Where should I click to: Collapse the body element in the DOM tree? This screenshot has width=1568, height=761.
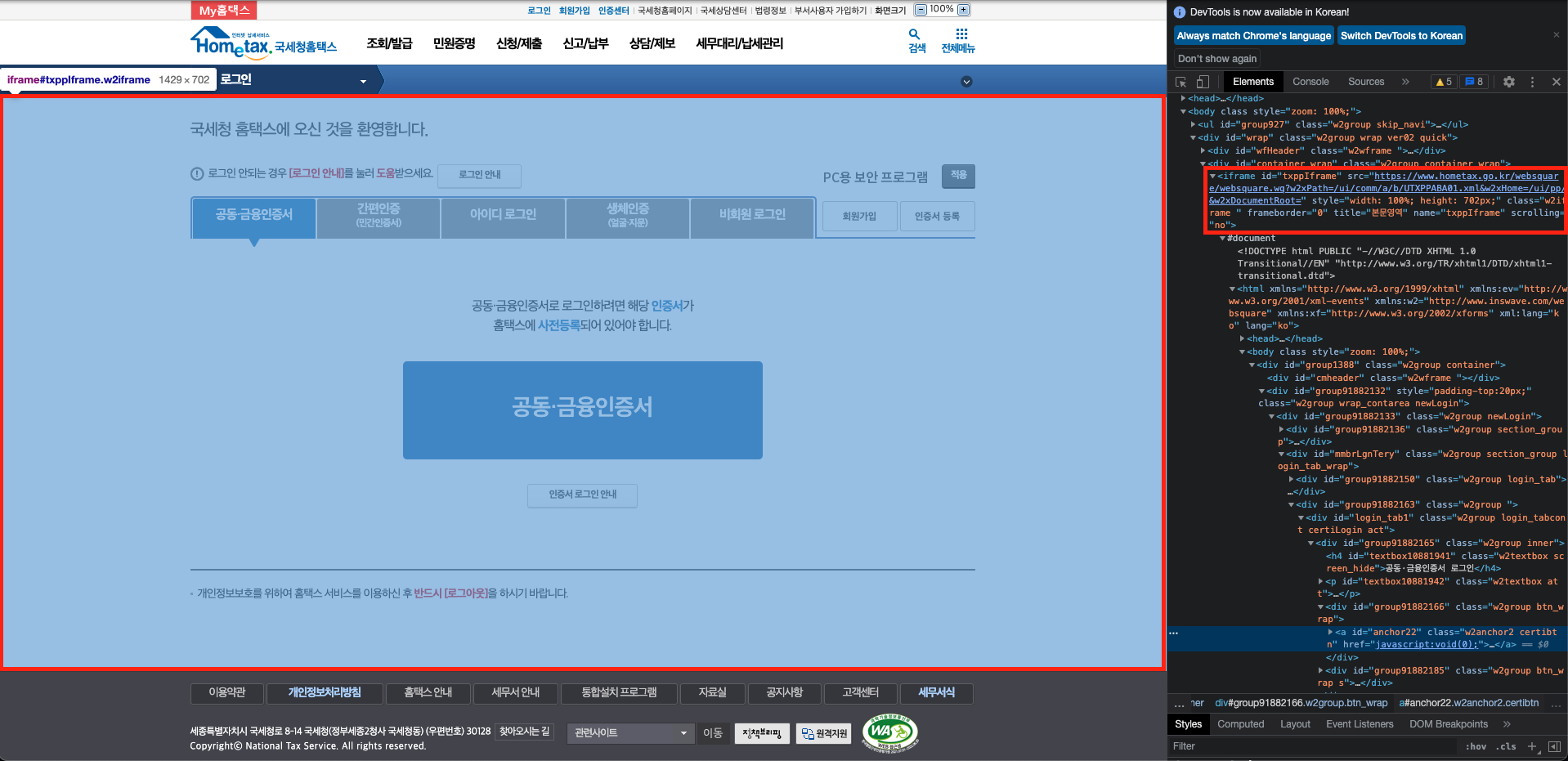click(x=1183, y=111)
